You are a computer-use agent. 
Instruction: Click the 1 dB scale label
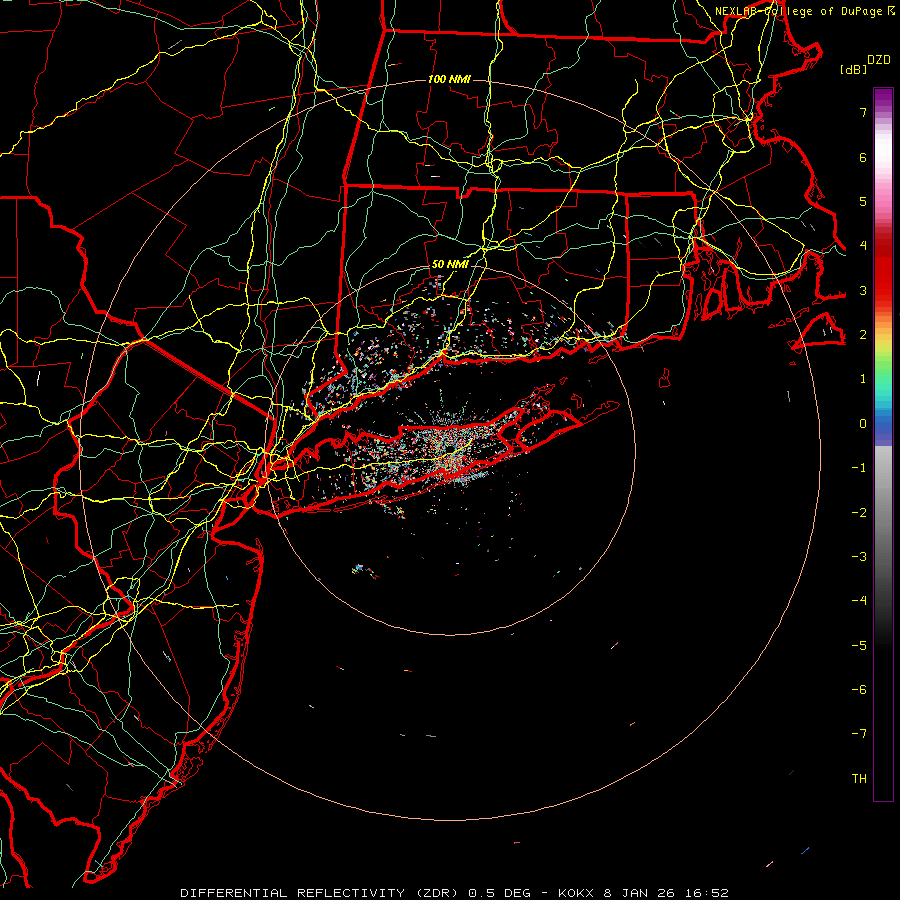[x=863, y=379]
